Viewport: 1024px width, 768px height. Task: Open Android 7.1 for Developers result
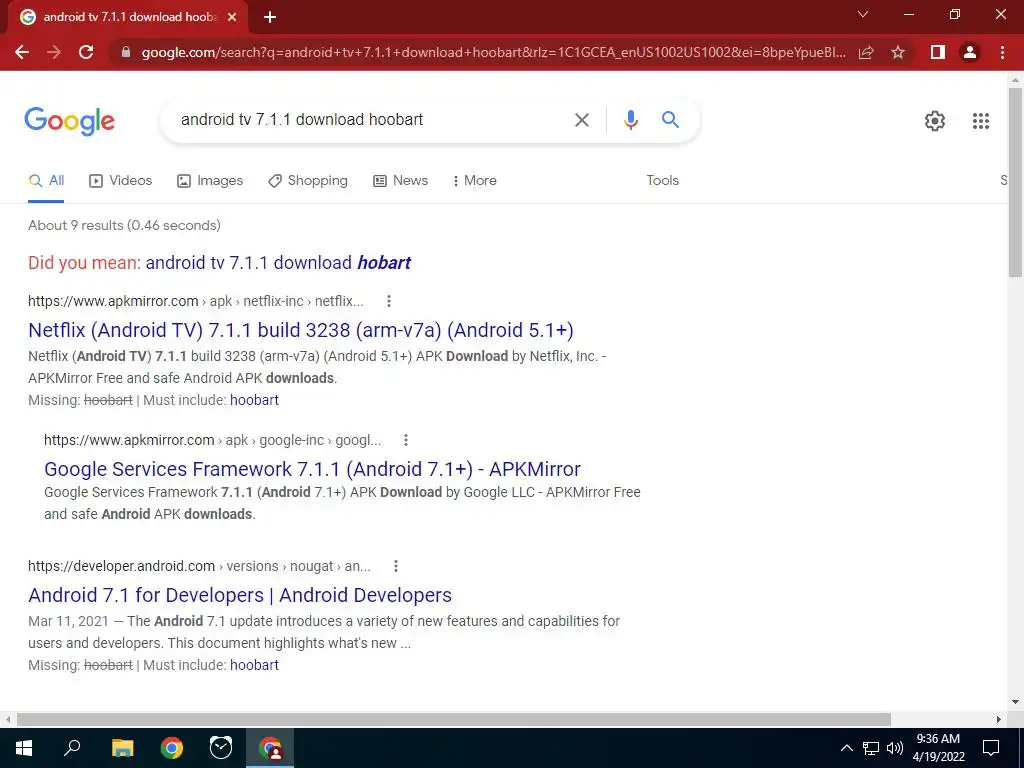(240, 596)
